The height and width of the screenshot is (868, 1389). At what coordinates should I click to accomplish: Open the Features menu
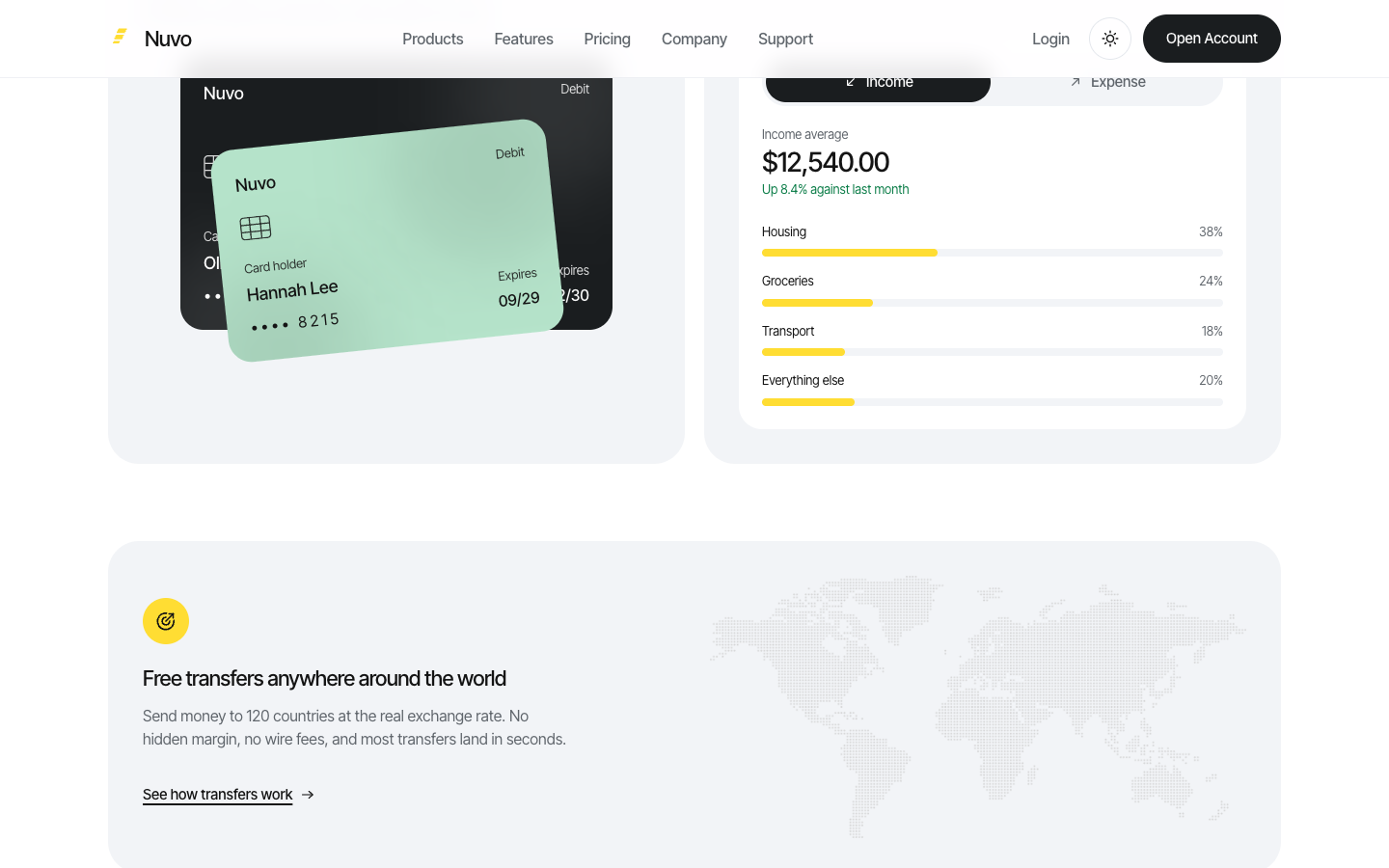pyautogui.click(x=524, y=39)
